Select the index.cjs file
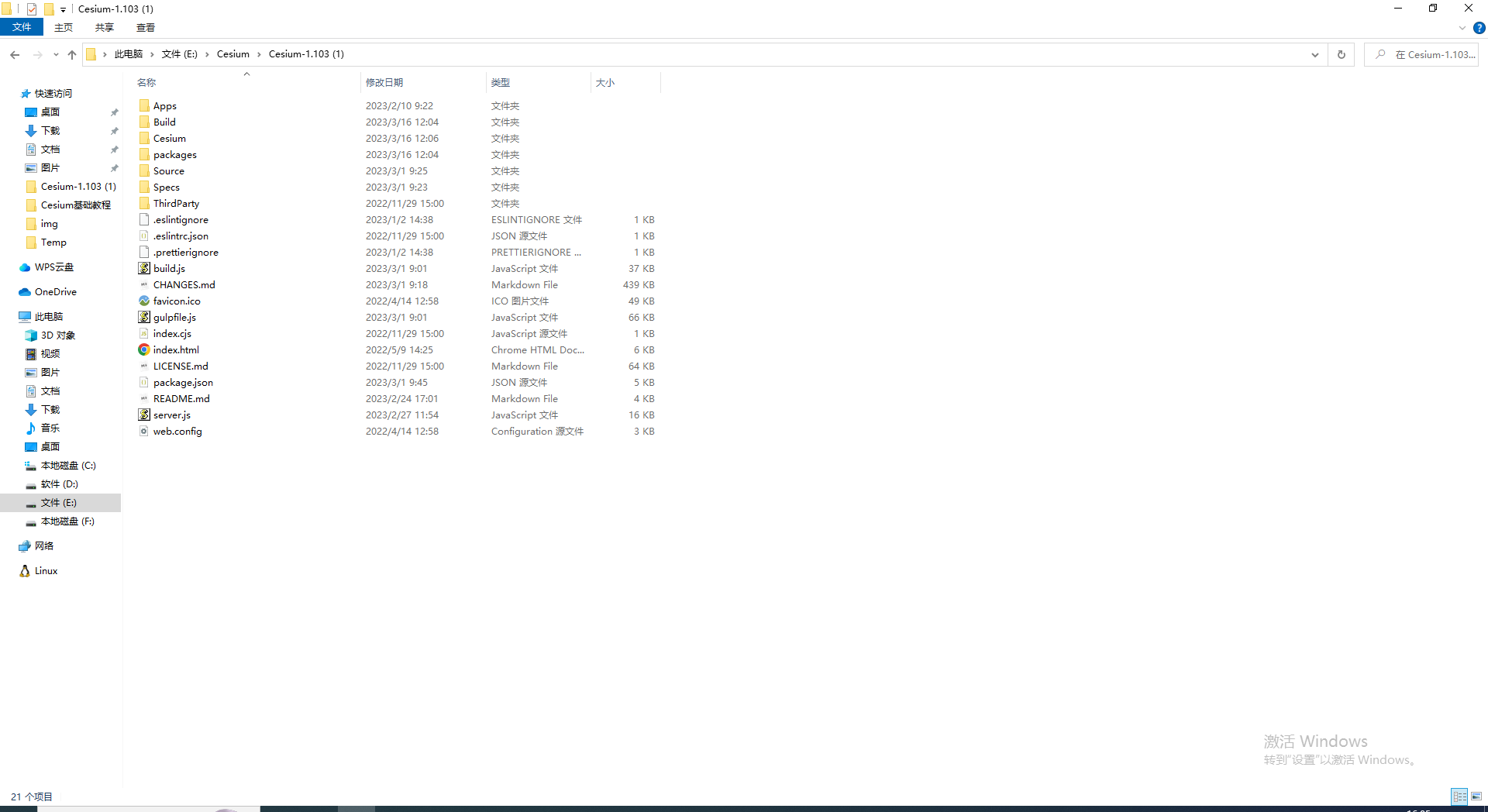The image size is (1488, 812). pos(172,334)
